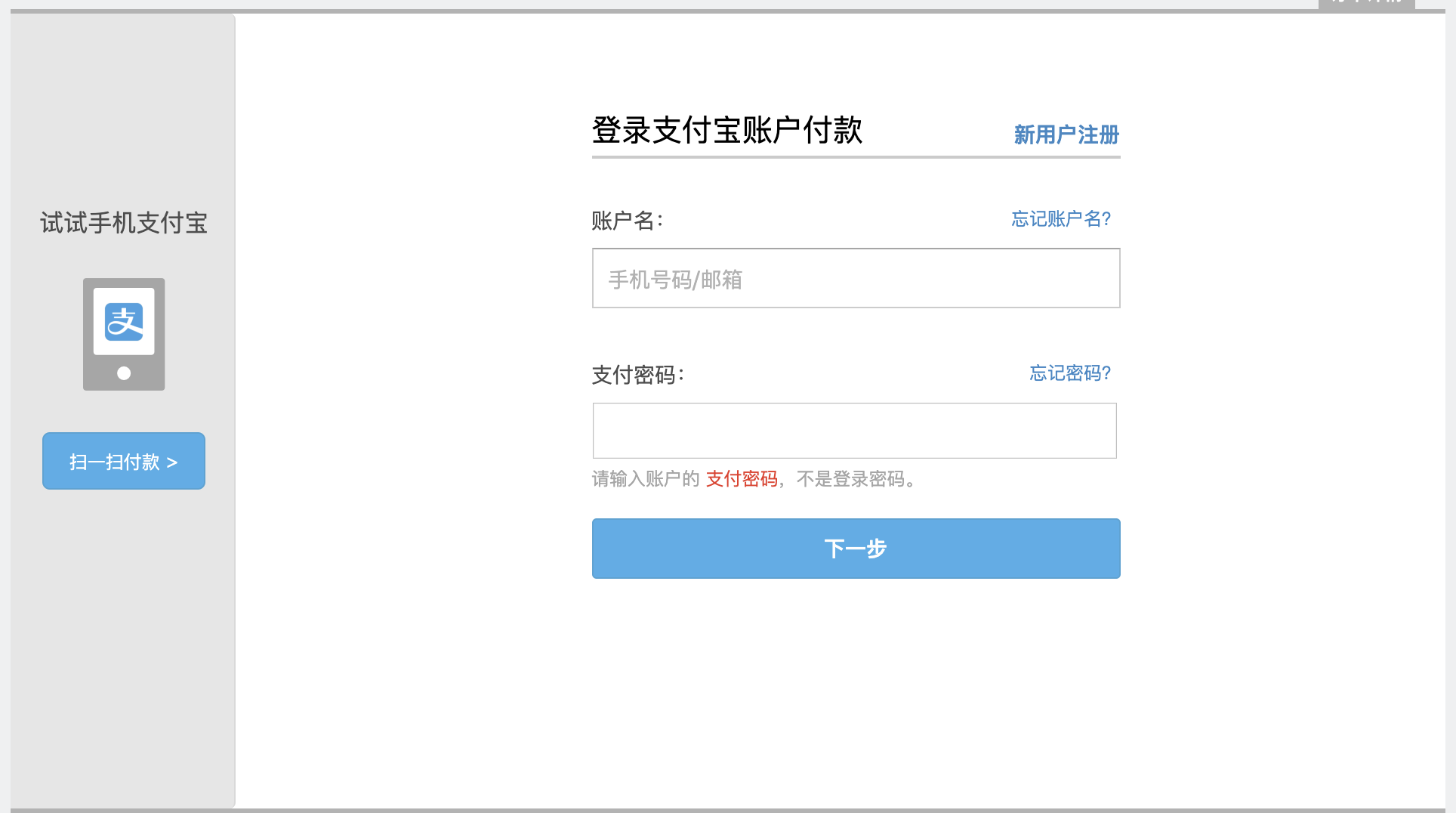Click the Alipay phone icon

pyautogui.click(x=124, y=334)
